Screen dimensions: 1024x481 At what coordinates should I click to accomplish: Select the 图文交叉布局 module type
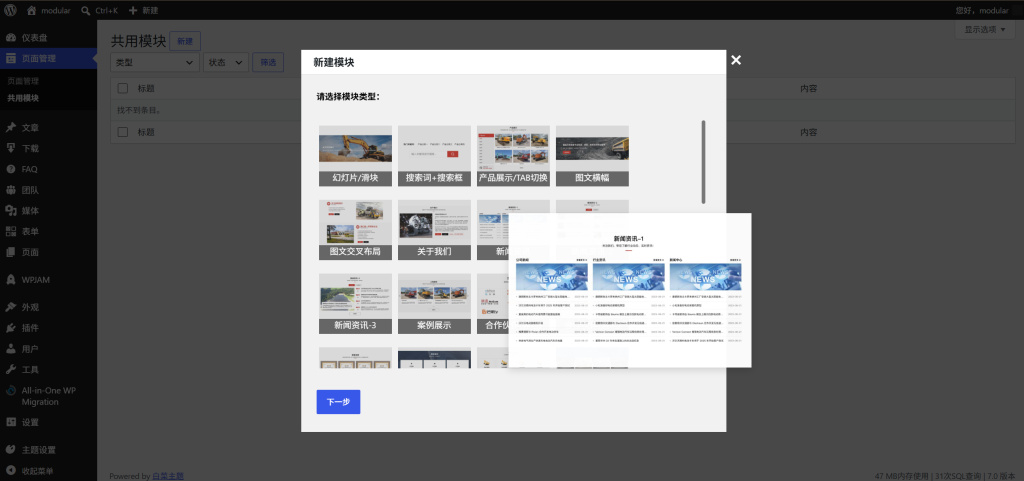(355, 230)
